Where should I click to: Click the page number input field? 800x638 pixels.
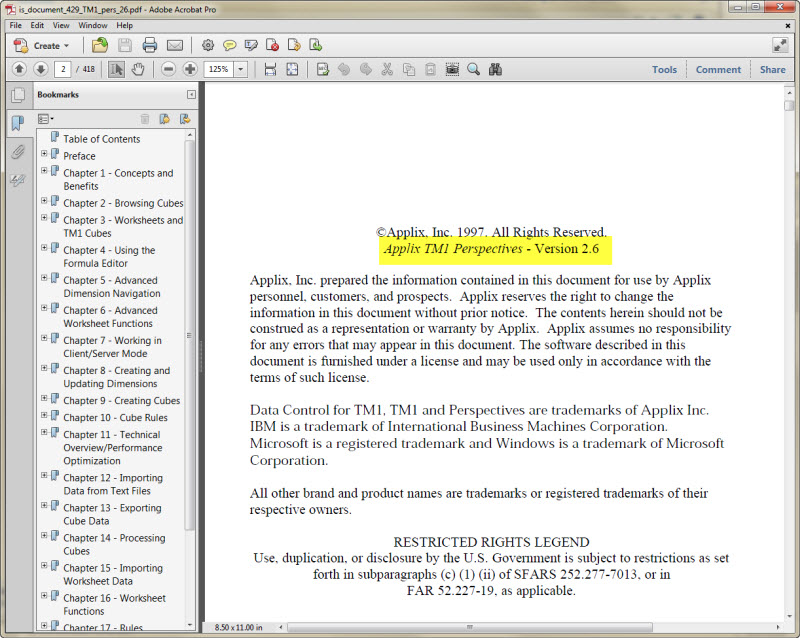pyautogui.click(x=63, y=69)
